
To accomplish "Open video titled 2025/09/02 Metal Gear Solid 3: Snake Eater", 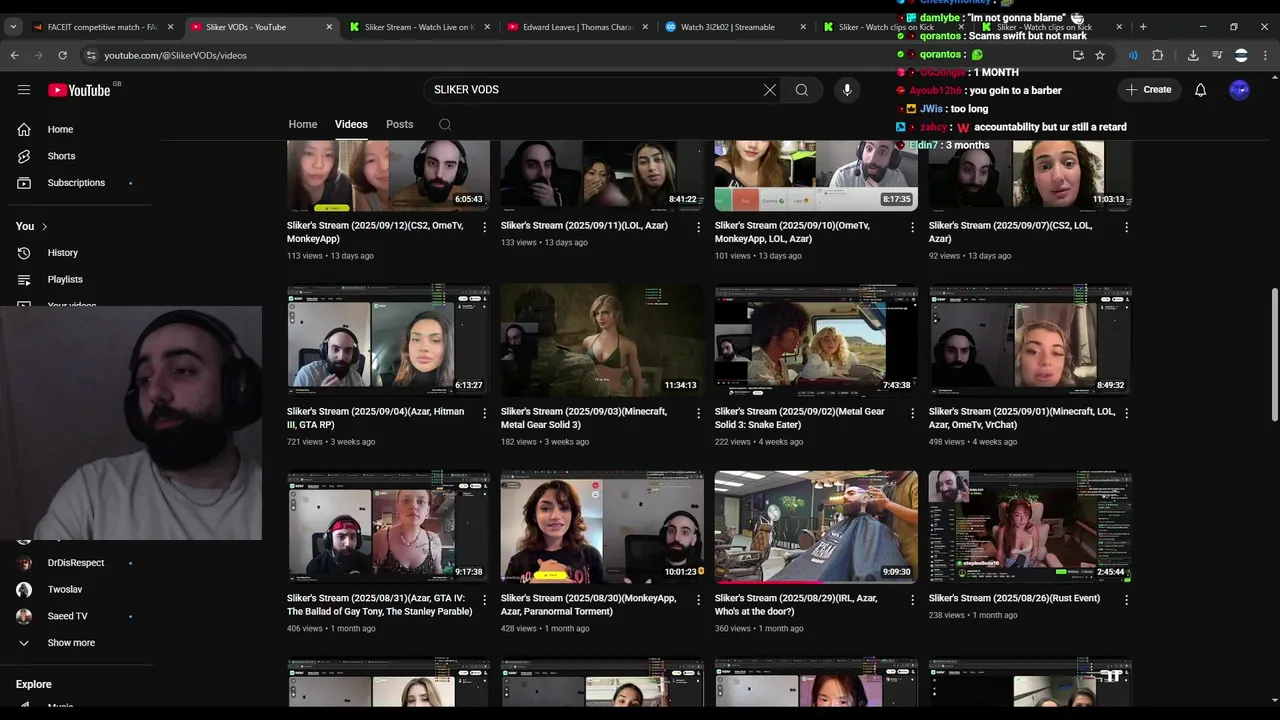I will coord(800,418).
